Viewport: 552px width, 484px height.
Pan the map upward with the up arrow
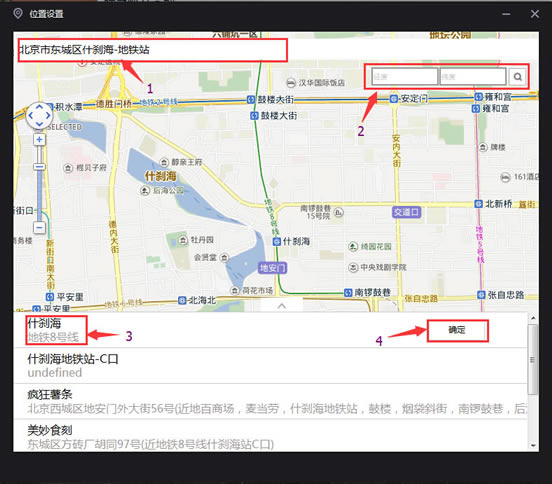click(x=39, y=107)
